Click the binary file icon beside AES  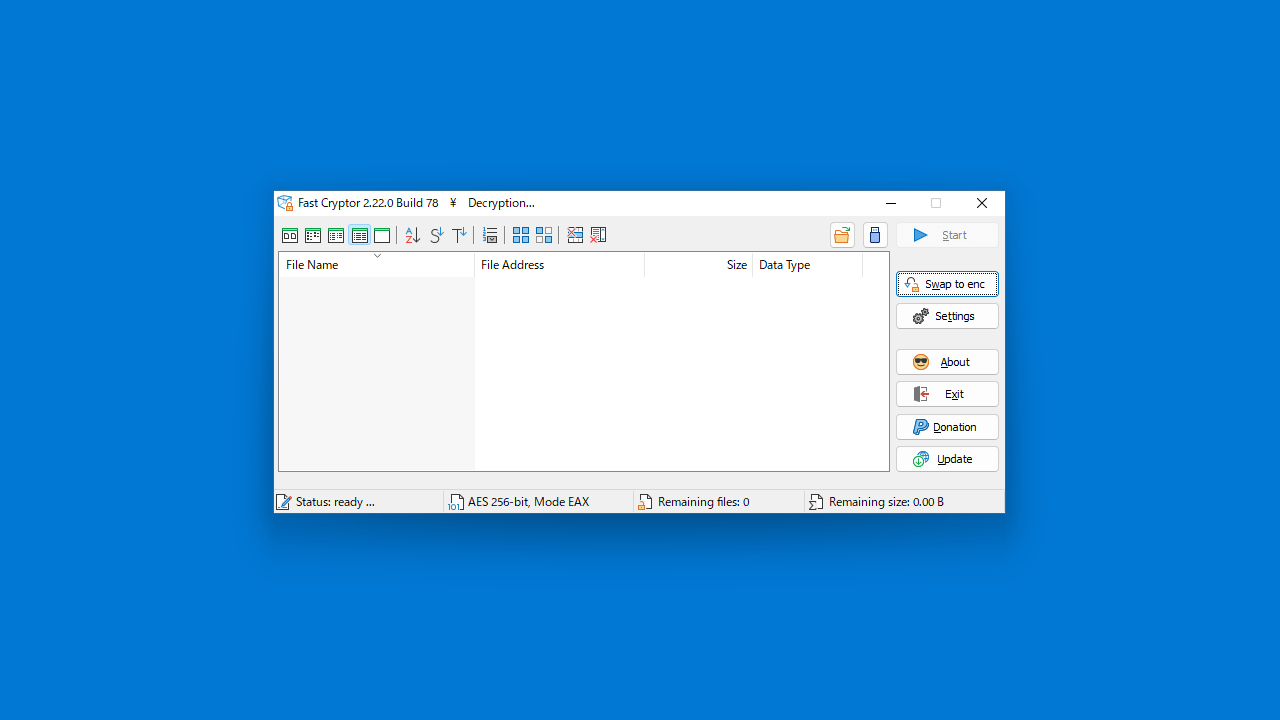pyautogui.click(x=456, y=502)
